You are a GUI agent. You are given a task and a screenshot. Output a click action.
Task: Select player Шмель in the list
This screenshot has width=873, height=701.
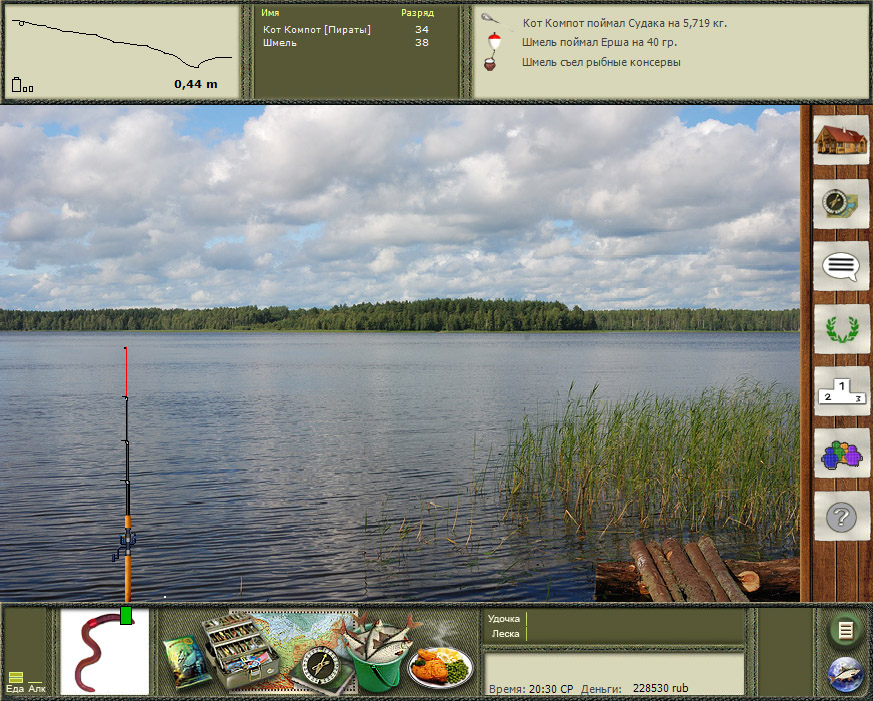click(x=279, y=43)
